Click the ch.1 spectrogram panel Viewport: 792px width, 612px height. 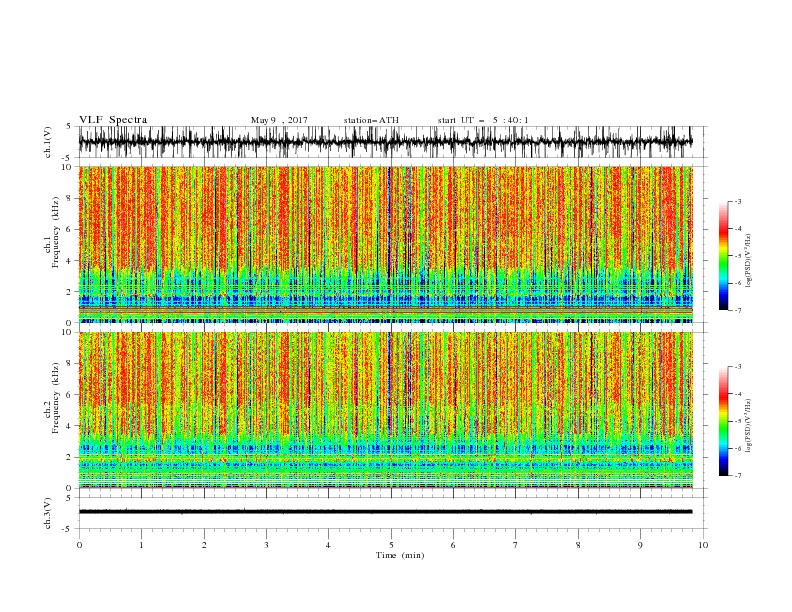[385, 244]
